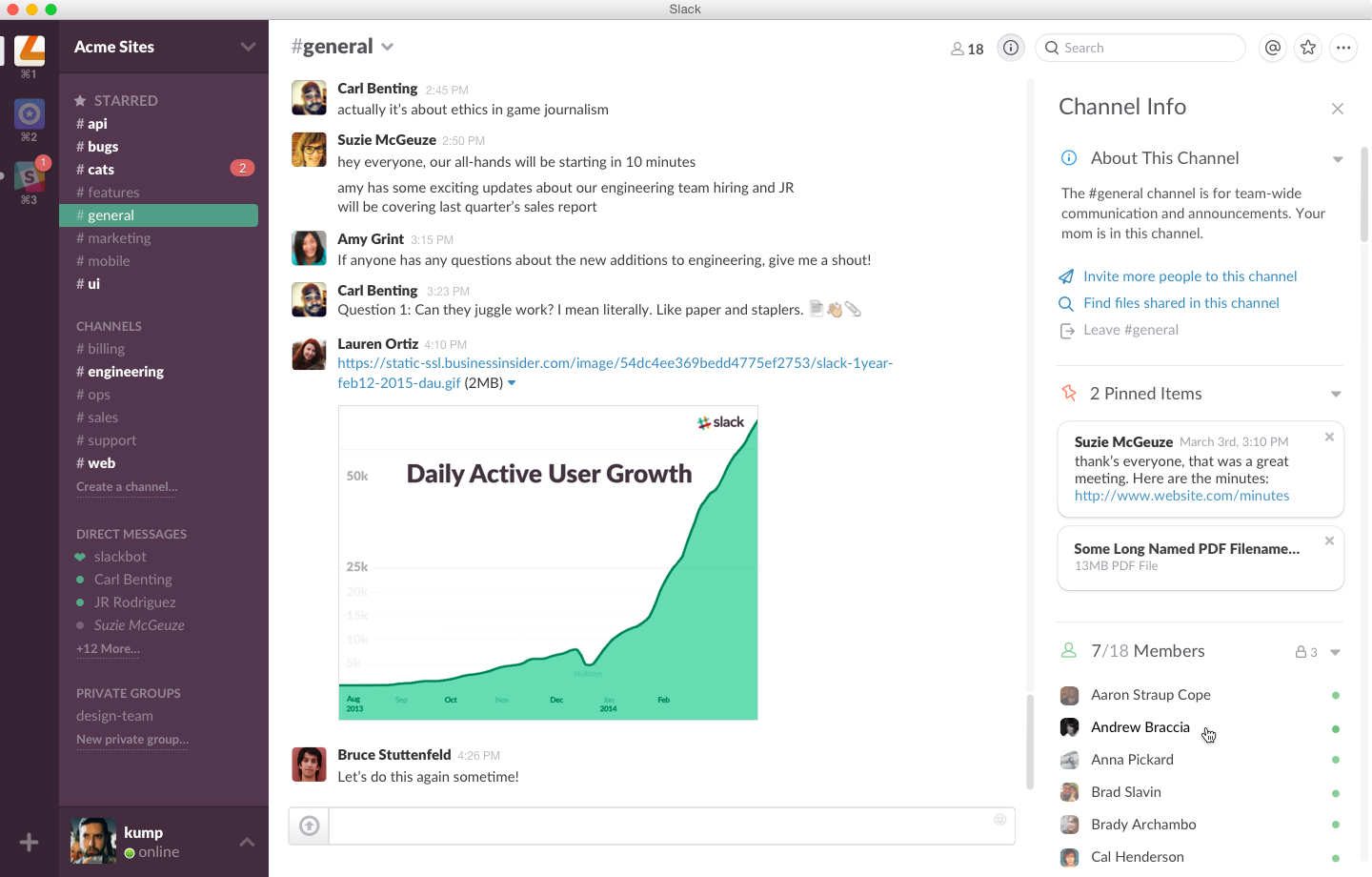Screen dimensions: 1372x877
Task: Remove the pinned PDF file item
Action: click(1329, 540)
